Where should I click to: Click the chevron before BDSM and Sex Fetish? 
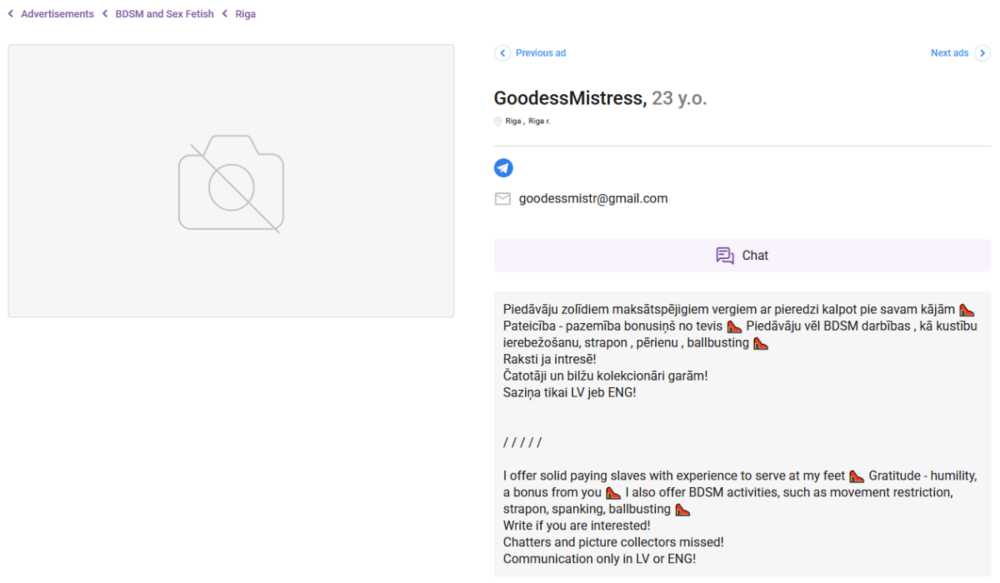pyautogui.click(x=105, y=13)
